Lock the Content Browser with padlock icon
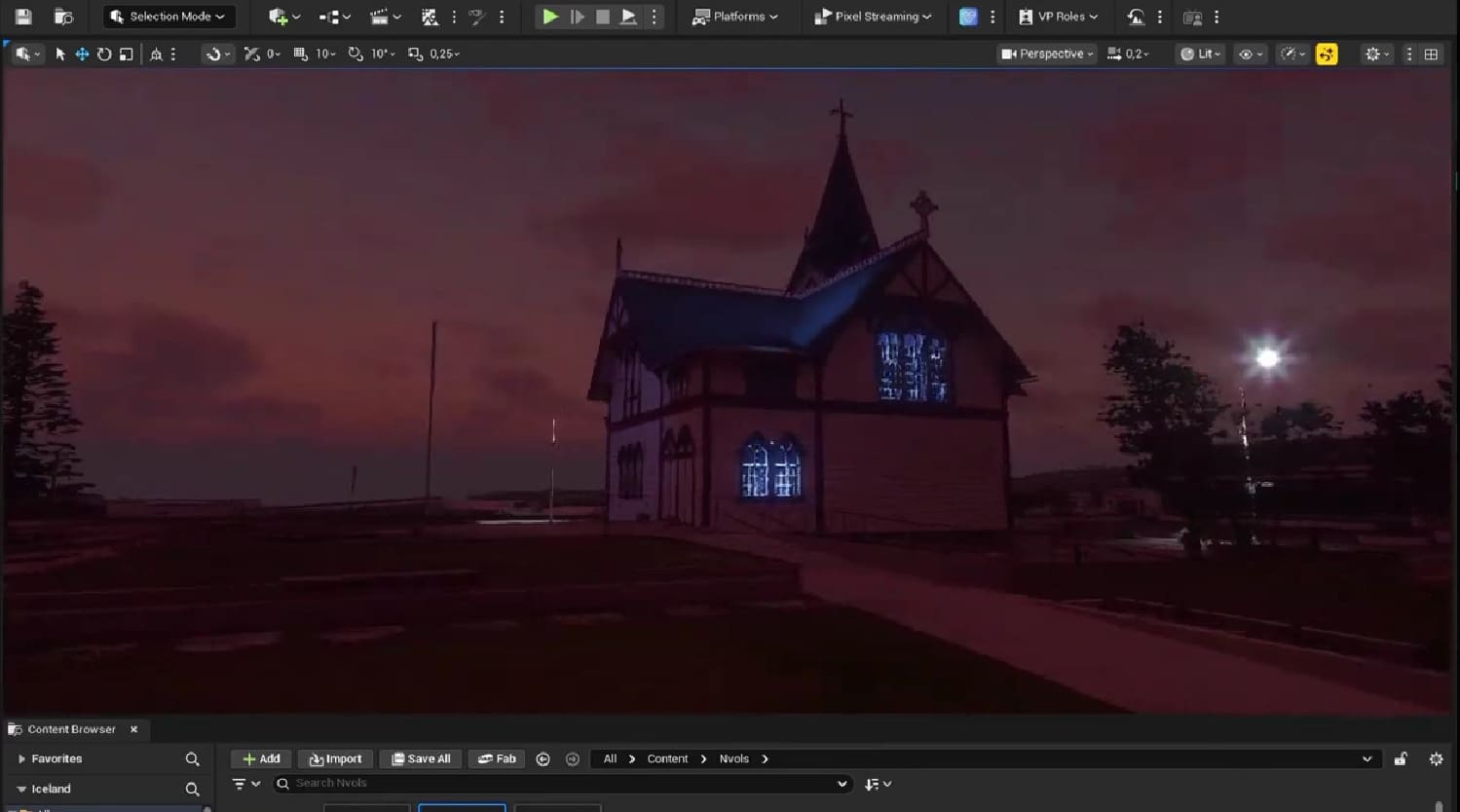 coord(1400,759)
